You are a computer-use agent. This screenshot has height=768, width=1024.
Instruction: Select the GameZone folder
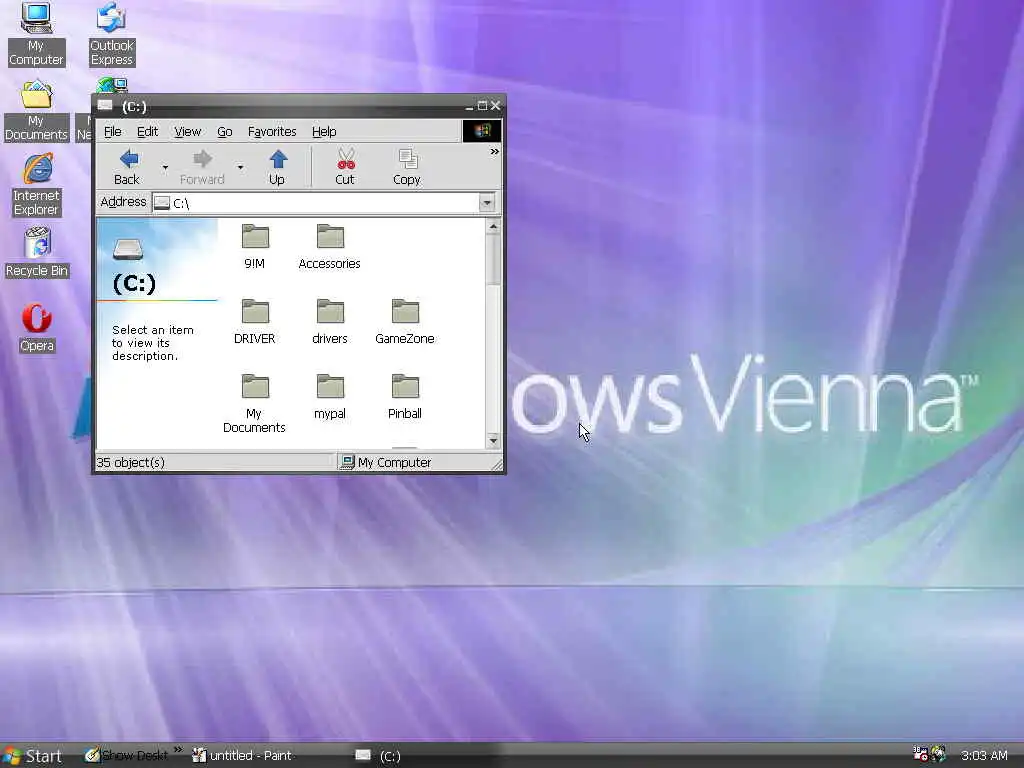tap(405, 322)
